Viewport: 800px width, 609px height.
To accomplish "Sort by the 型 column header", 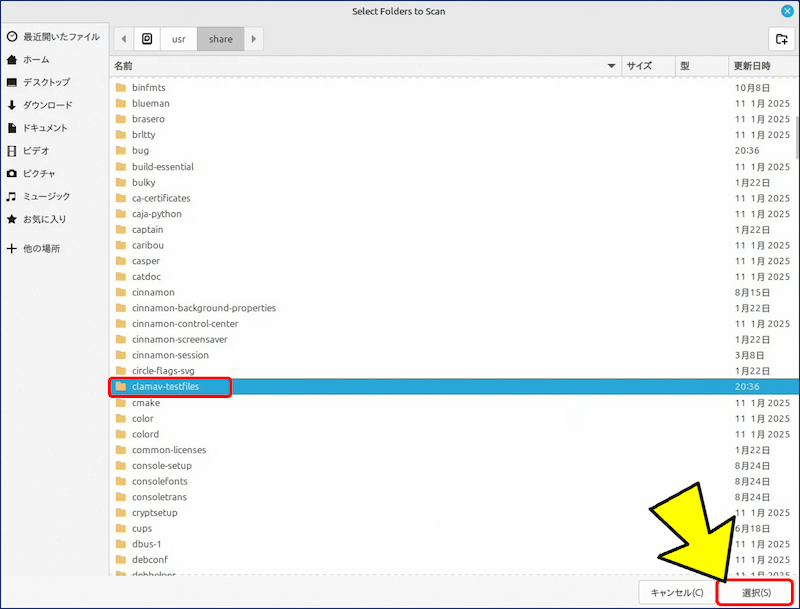I will [x=702, y=66].
